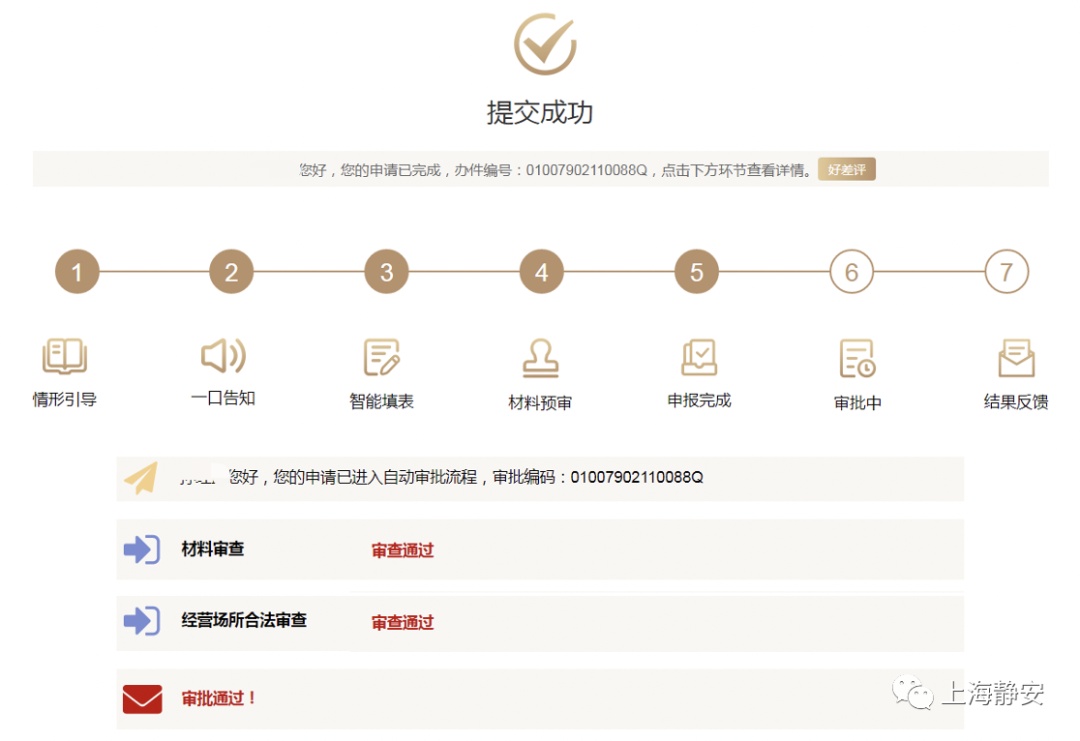1080x741 pixels.
Task: Open the 结果反馈 envelope icon
Action: point(1016,358)
